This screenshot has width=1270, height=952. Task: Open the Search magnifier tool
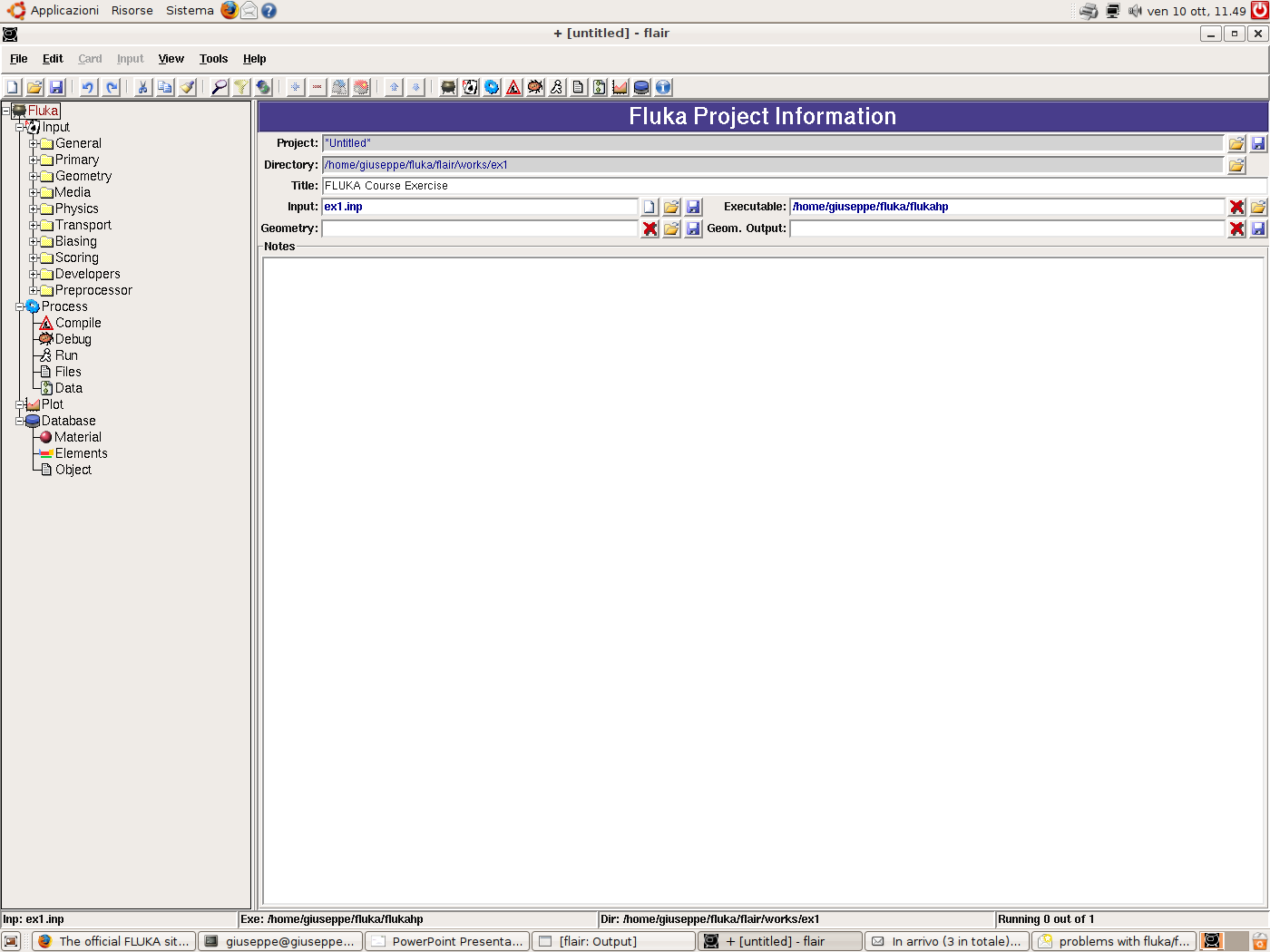coord(220,87)
